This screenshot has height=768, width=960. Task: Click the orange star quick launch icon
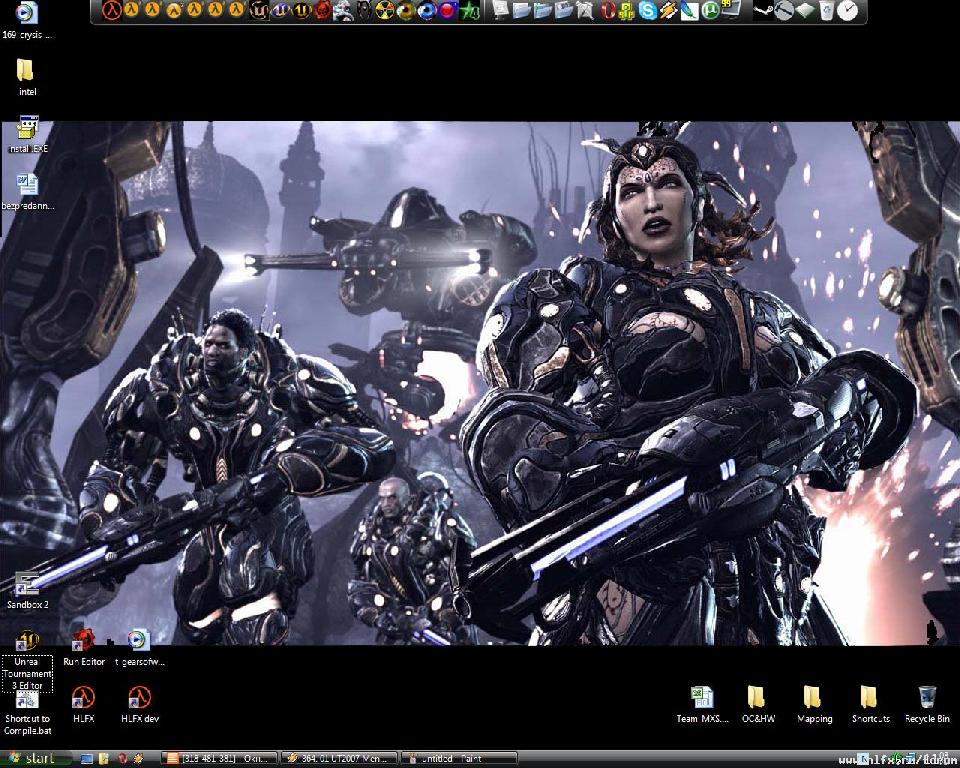(138, 759)
